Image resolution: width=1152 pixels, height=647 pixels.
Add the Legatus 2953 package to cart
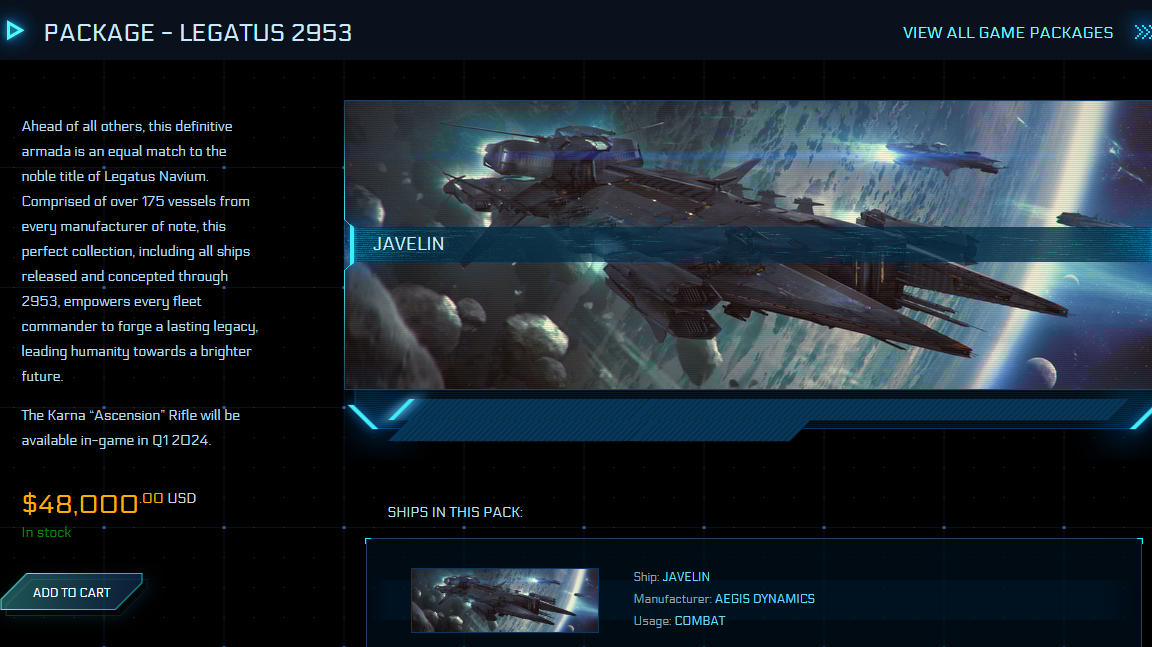pyautogui.click(x=72, y=592)
